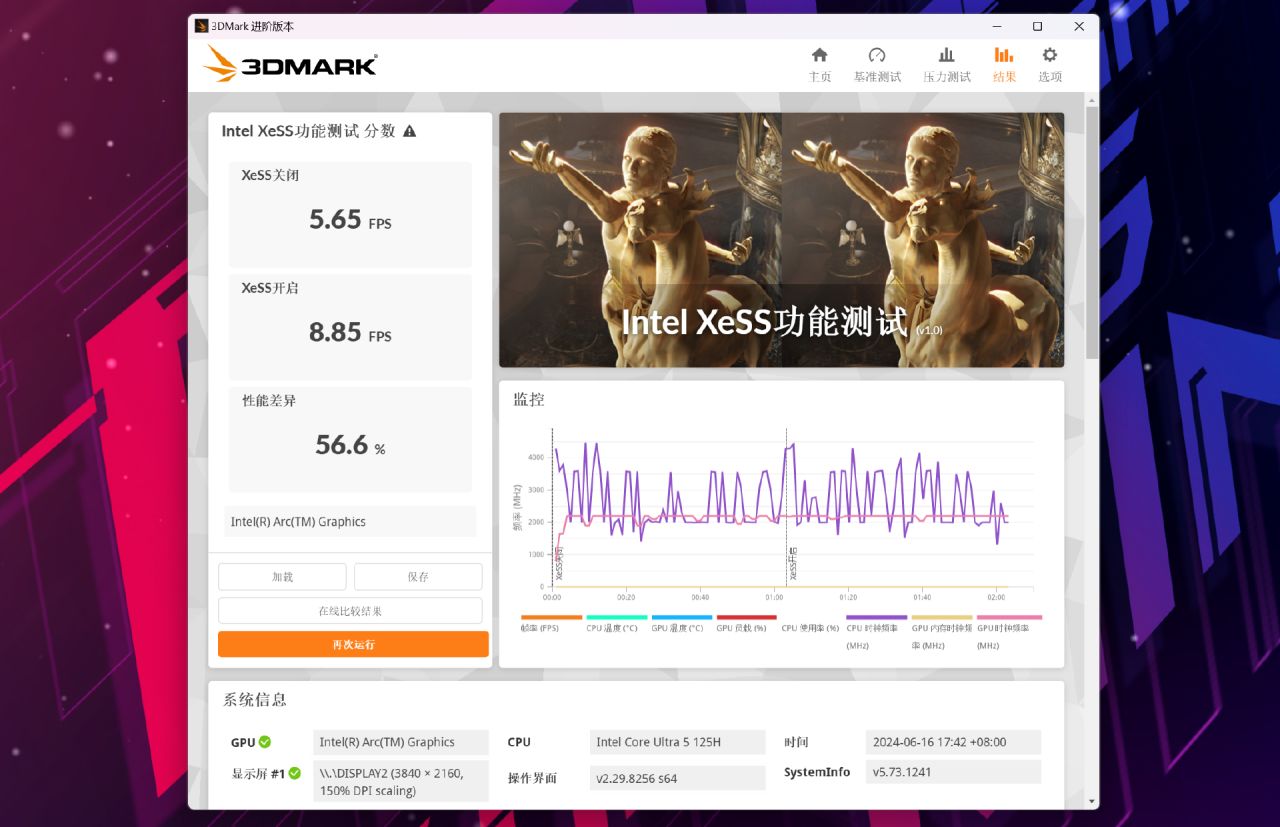Screen dimensions: 1280x827
Task: Click the 2024-06-16 17:42 time value
Action: click(953, 742)
